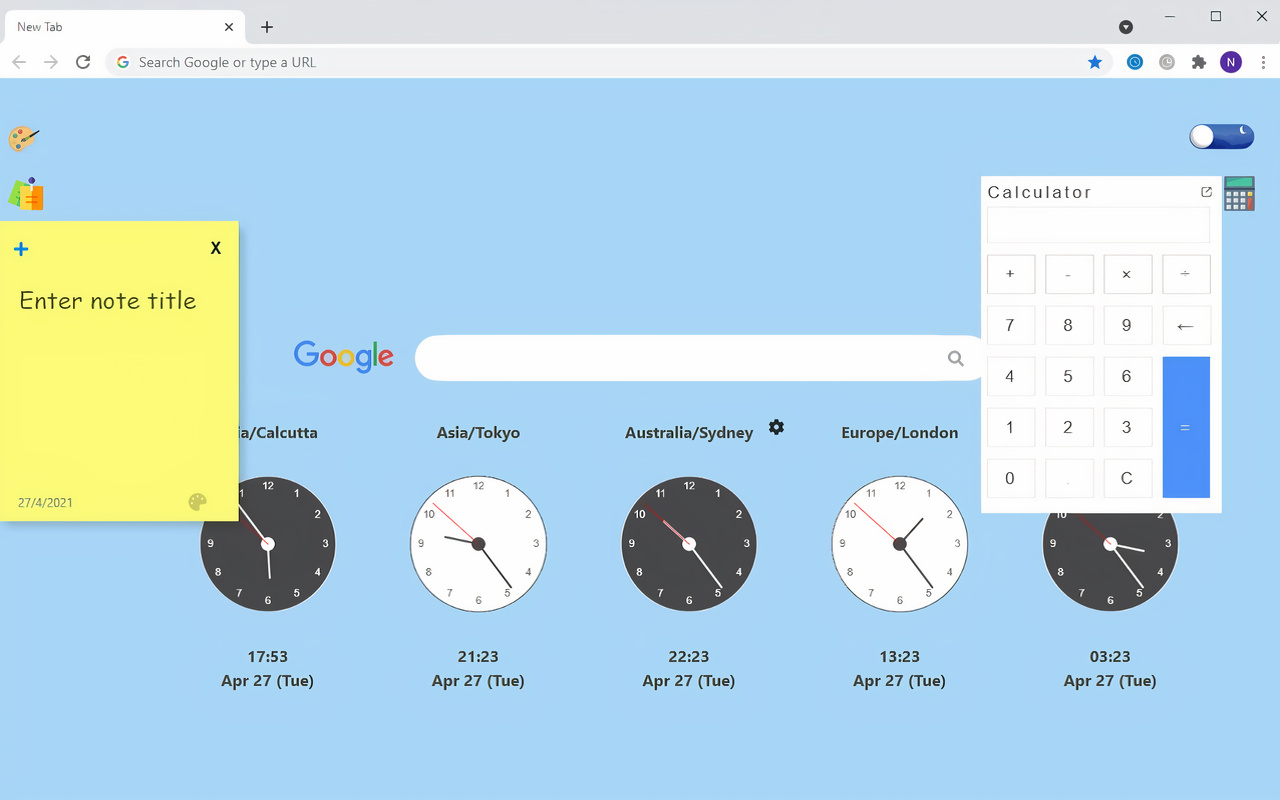Open the note color palette picker
Image resolution: width=1280 pixels, height=800 pixels.
198,501
